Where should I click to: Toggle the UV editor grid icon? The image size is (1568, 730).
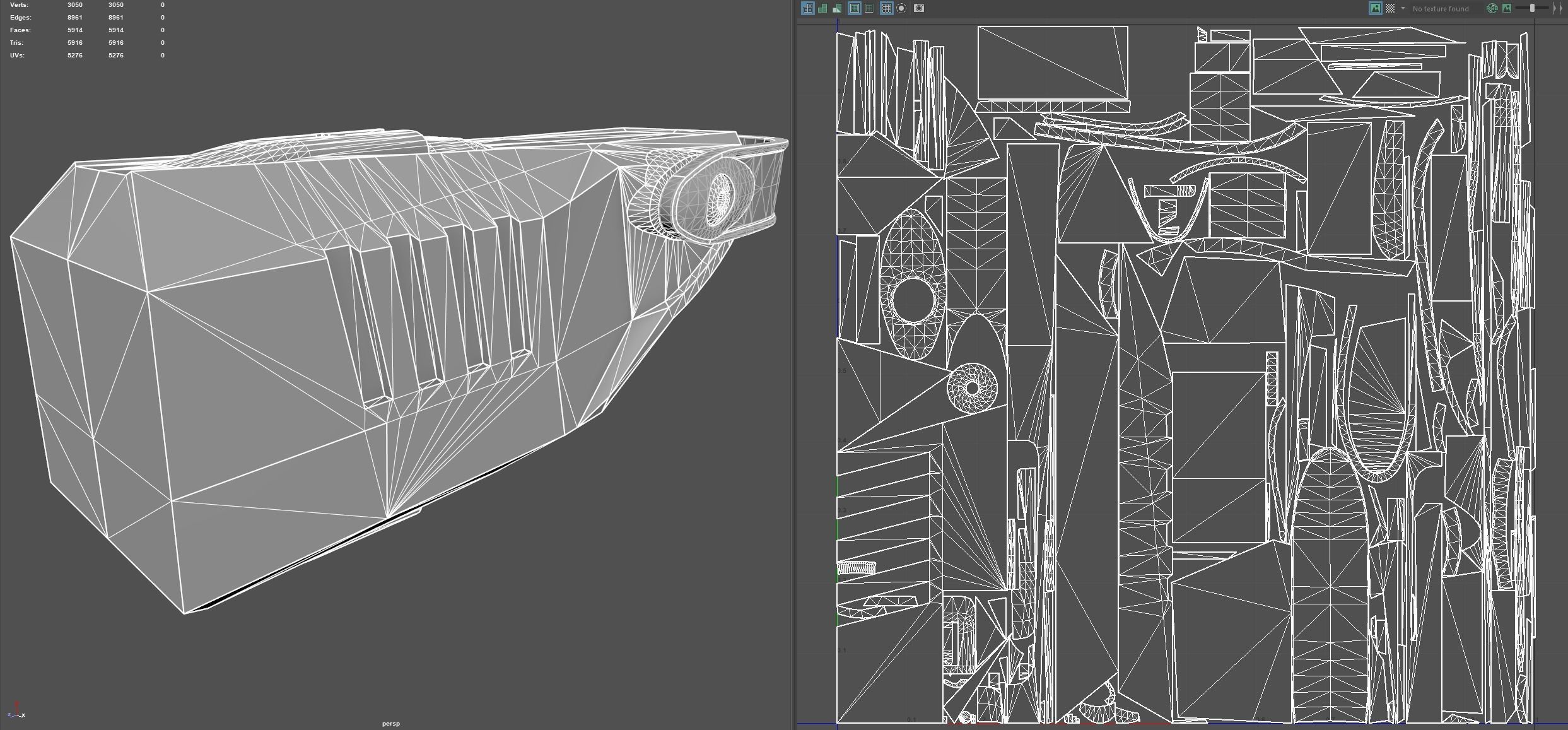click(886, 8)
